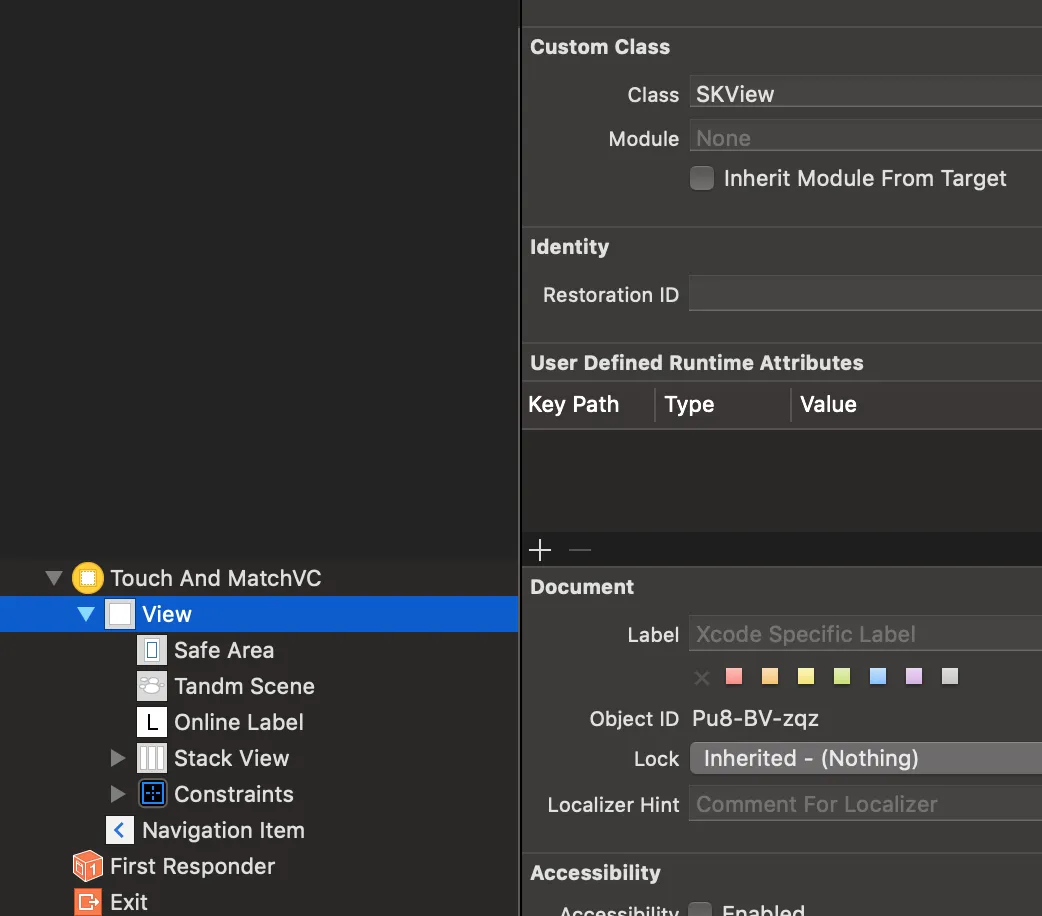Screen dimensions: 1042x916
Task: Expand the Constraints disclosure triangle
Action: click(x=118, y=794)
